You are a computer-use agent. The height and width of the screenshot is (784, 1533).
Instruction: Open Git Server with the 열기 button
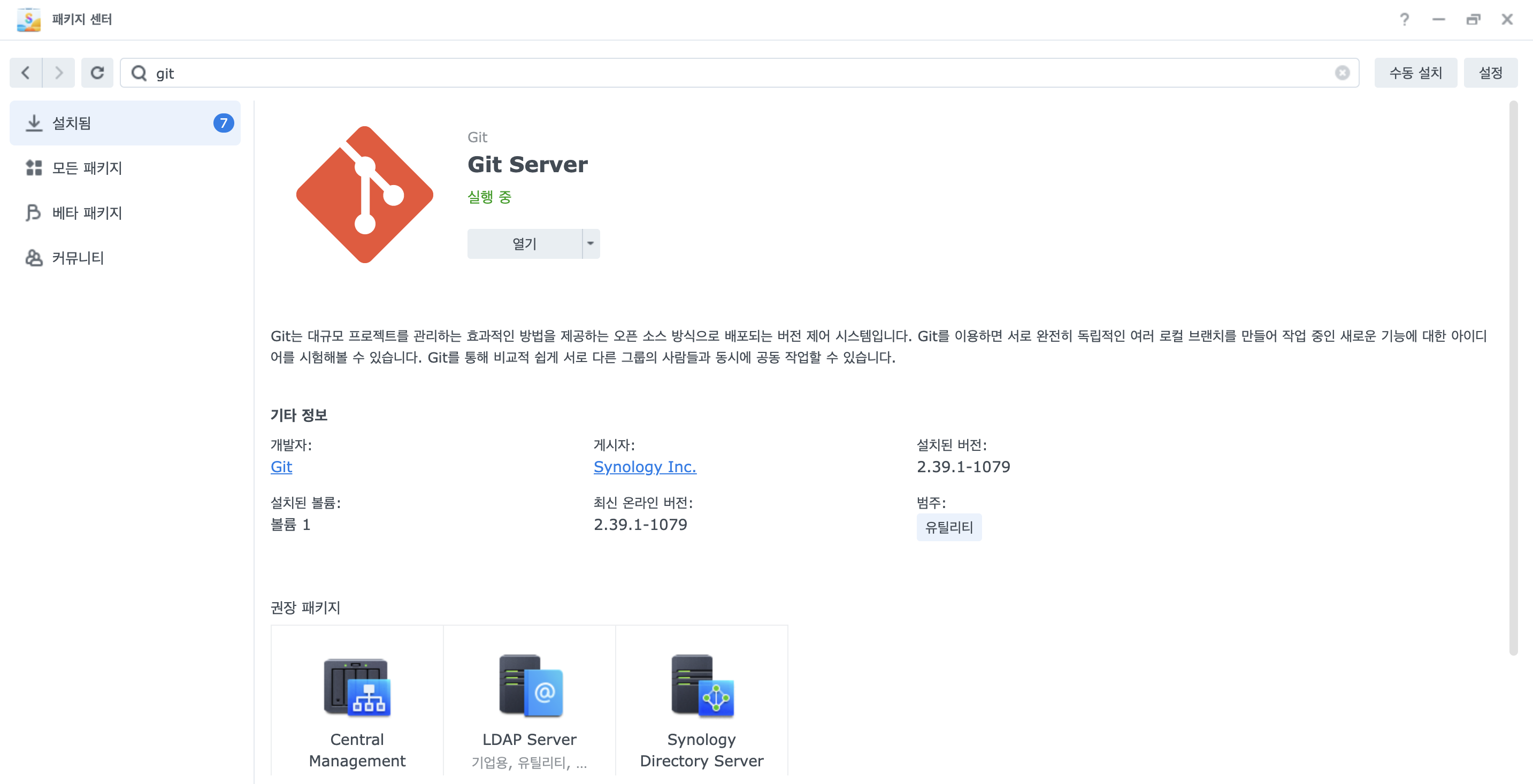(x=524, y=244)
